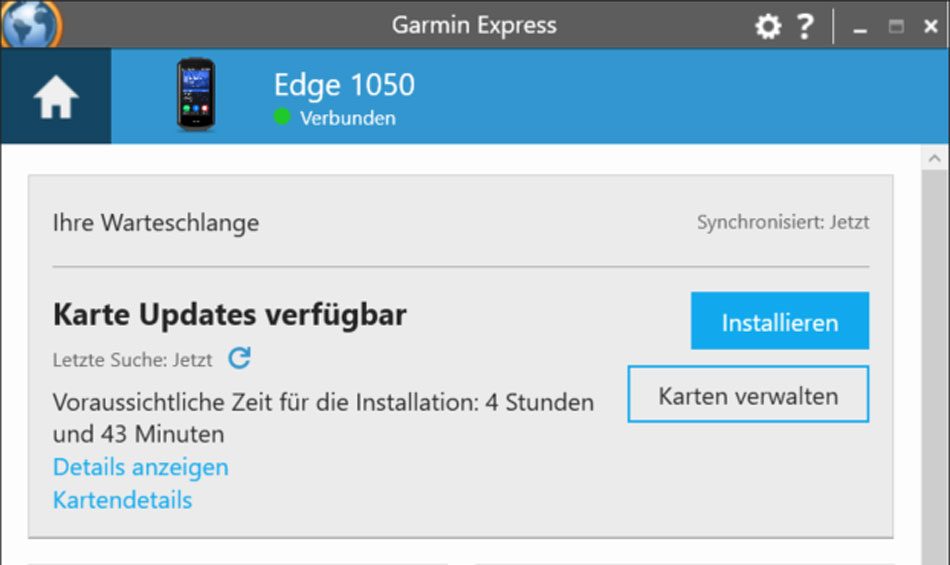Viewport: 950px width, 565px height.
Task: Click the green Verbunden status indicator
Action: (282, 116)
